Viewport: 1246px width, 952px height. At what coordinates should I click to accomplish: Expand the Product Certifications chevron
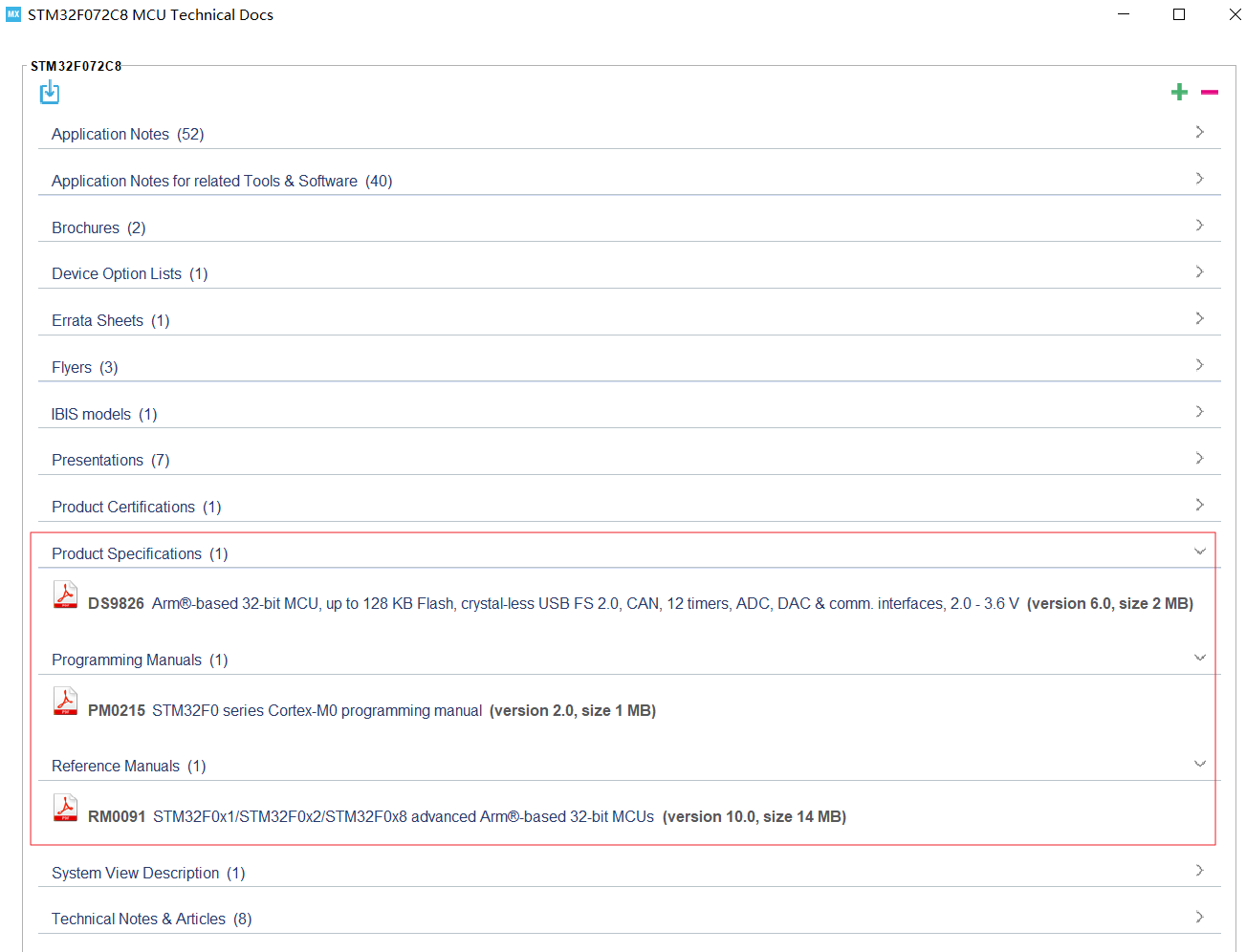(1199, 505)
